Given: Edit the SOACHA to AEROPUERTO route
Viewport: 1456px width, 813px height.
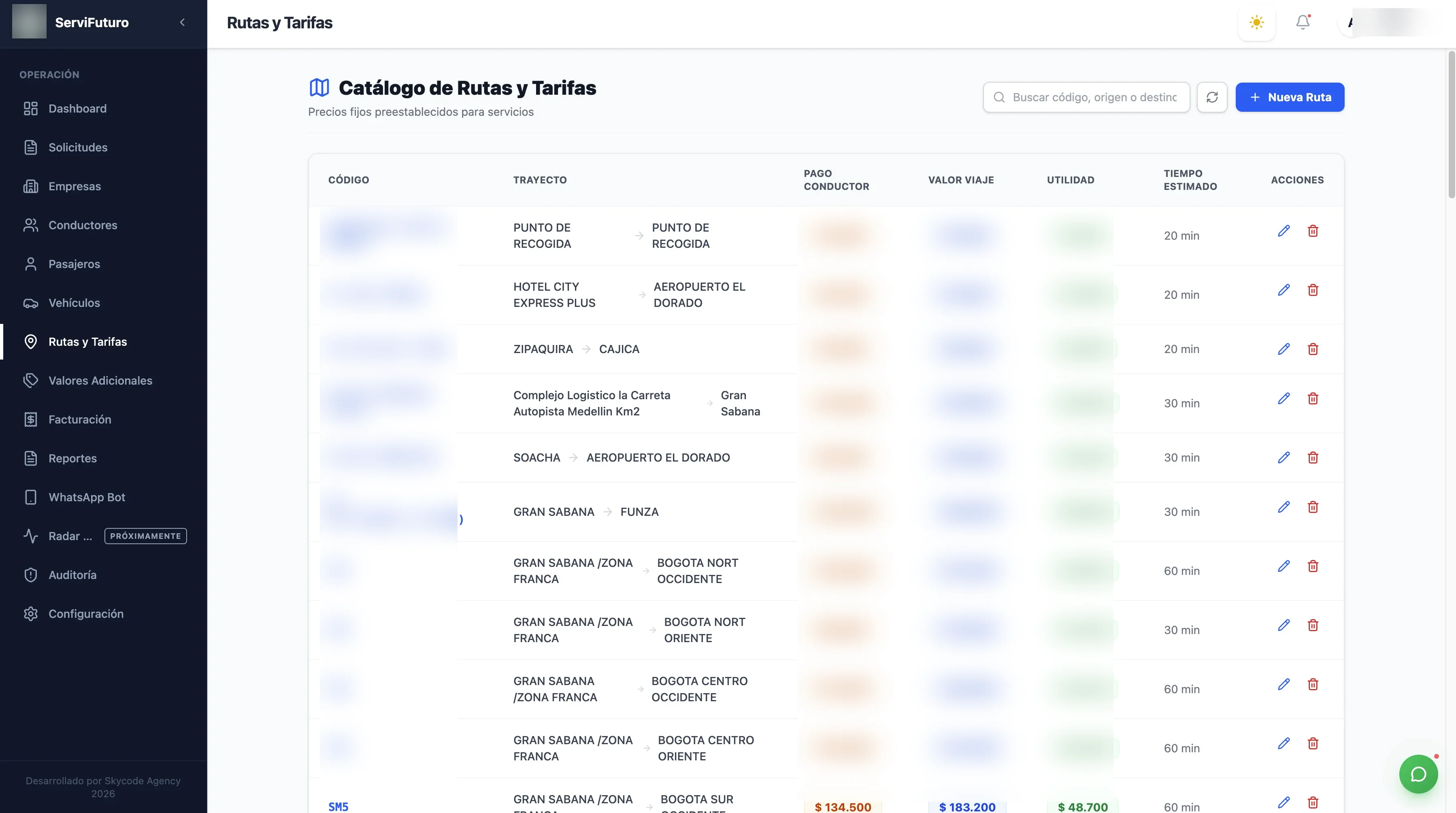Looking at the screenshot, I should [x=1284, y=458].
